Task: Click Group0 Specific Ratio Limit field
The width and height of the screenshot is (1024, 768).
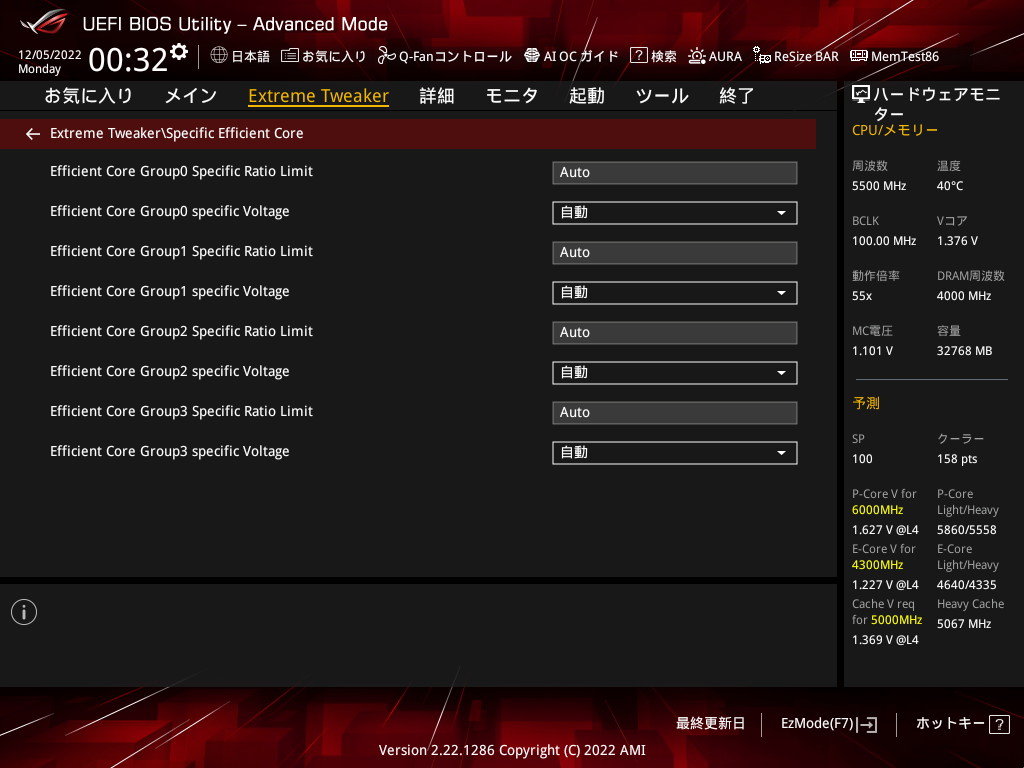Action: (x=675, y=173)
